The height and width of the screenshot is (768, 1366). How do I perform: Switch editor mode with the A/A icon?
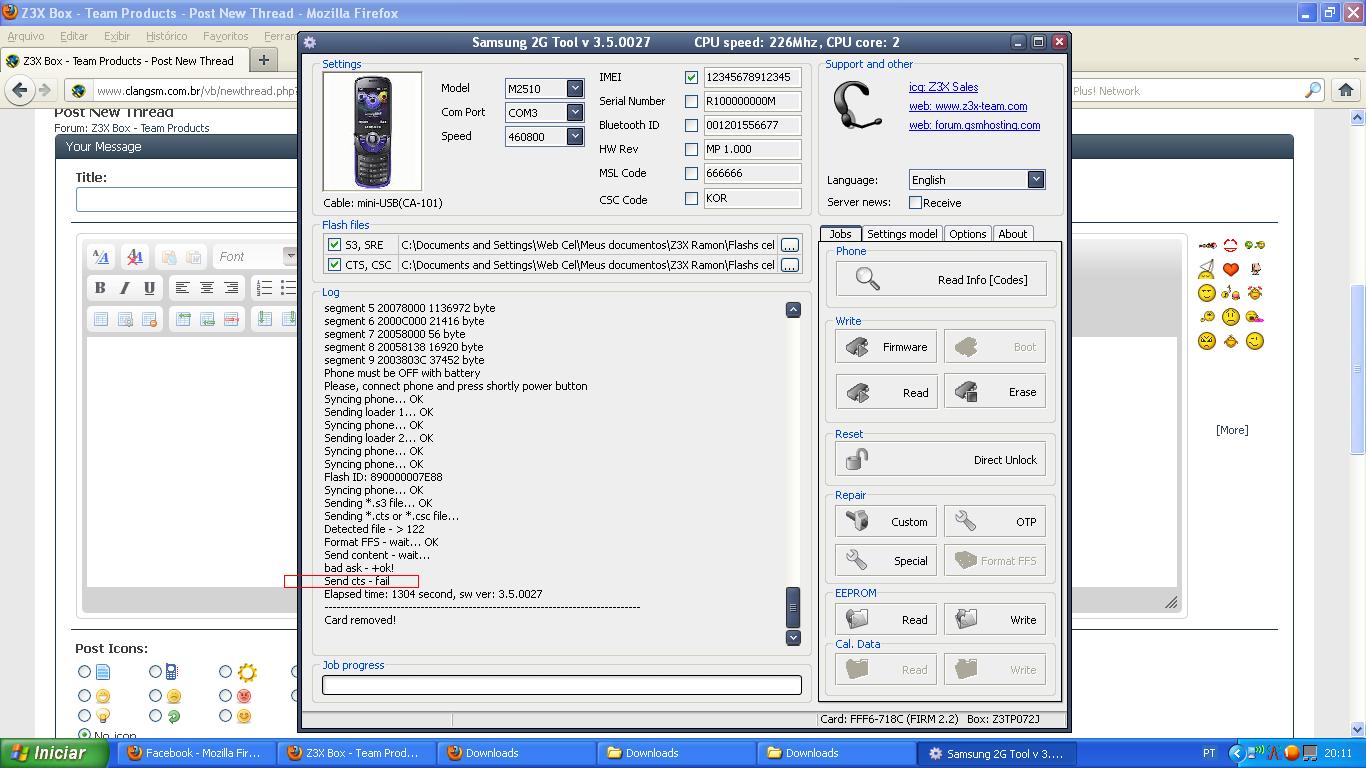point(100,257)
